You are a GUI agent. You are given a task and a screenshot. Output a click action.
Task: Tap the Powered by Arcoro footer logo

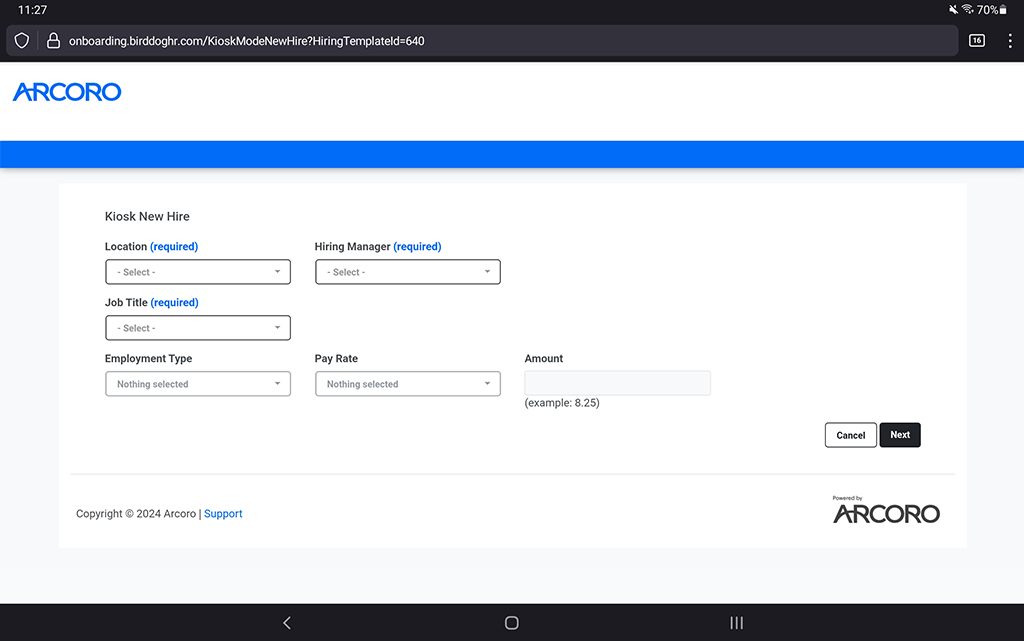886,510
